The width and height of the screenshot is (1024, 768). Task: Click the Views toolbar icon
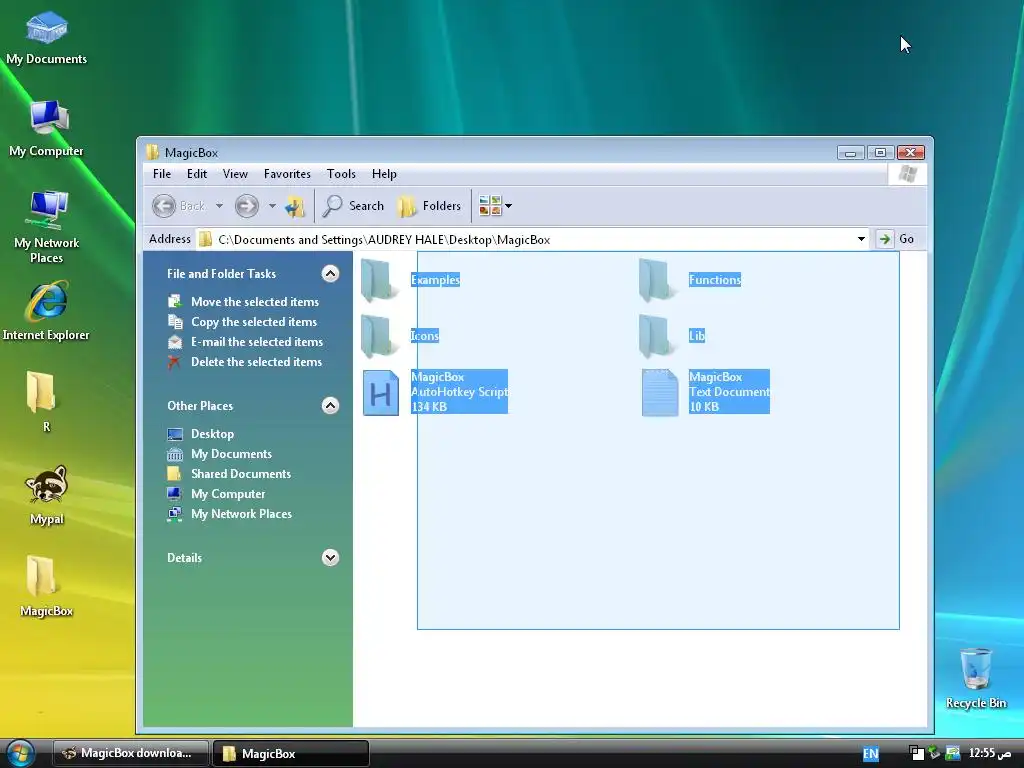click(490, 206)
